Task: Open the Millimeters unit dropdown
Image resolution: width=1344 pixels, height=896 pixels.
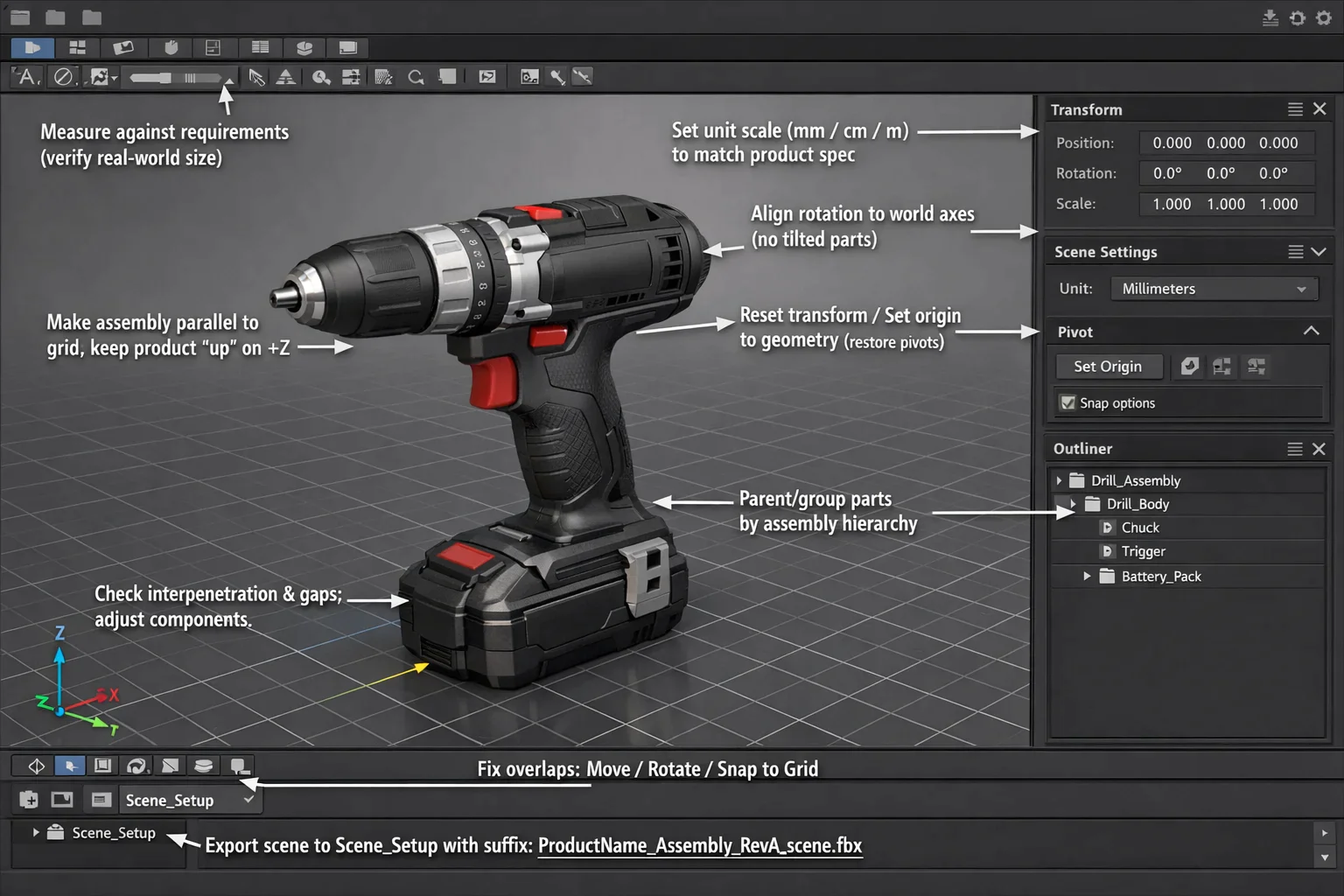Action: 1214,288
